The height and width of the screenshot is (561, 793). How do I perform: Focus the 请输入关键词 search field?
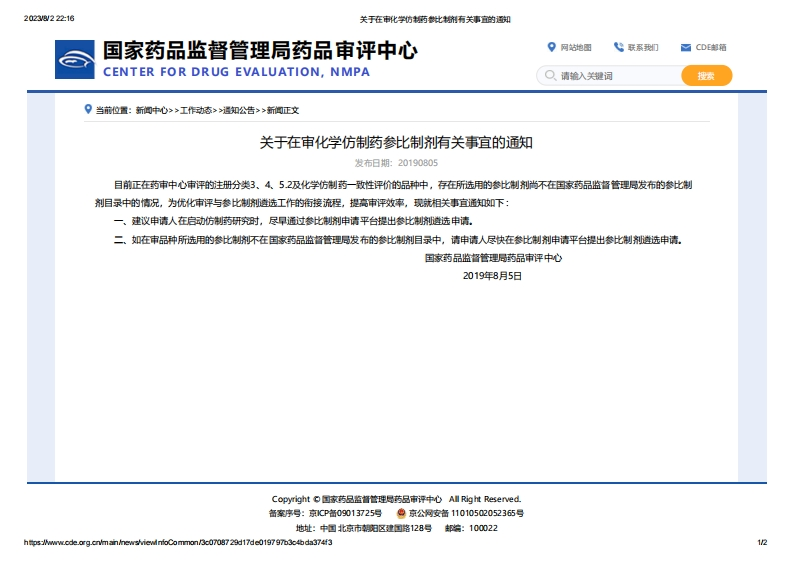coord(615,76)
